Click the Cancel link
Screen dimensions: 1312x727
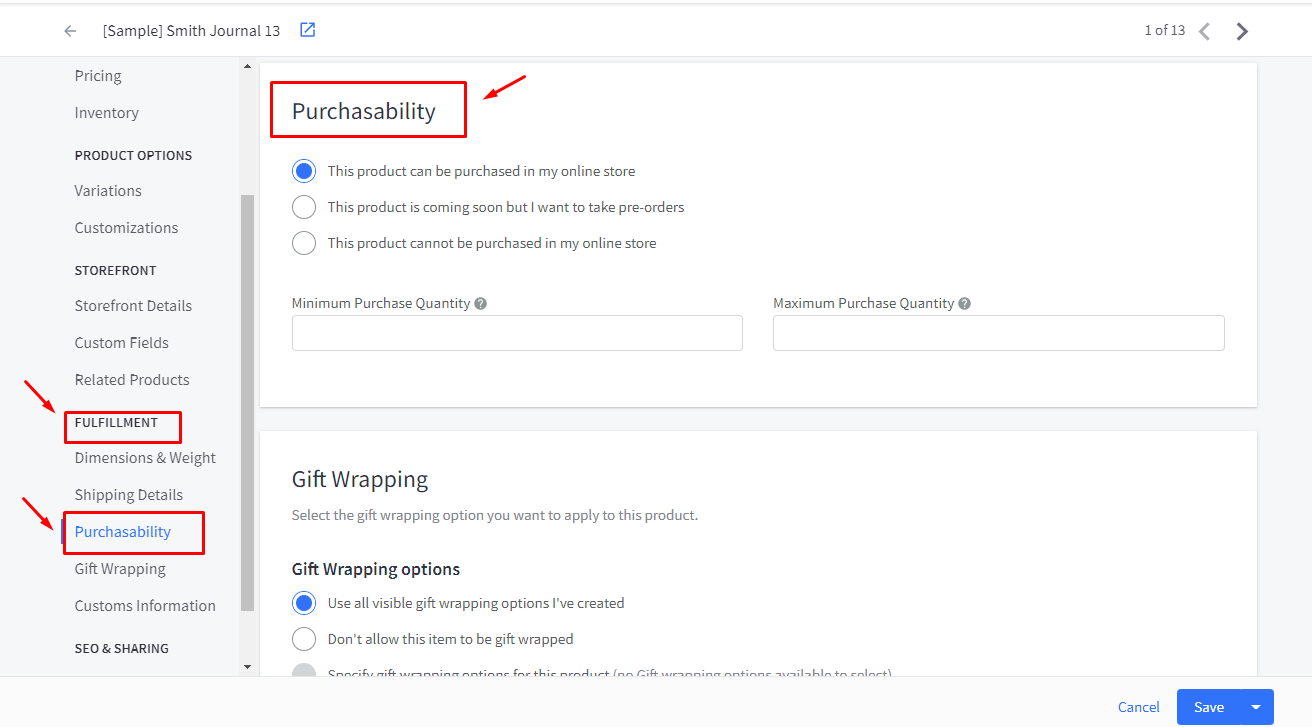[1139, 707]
